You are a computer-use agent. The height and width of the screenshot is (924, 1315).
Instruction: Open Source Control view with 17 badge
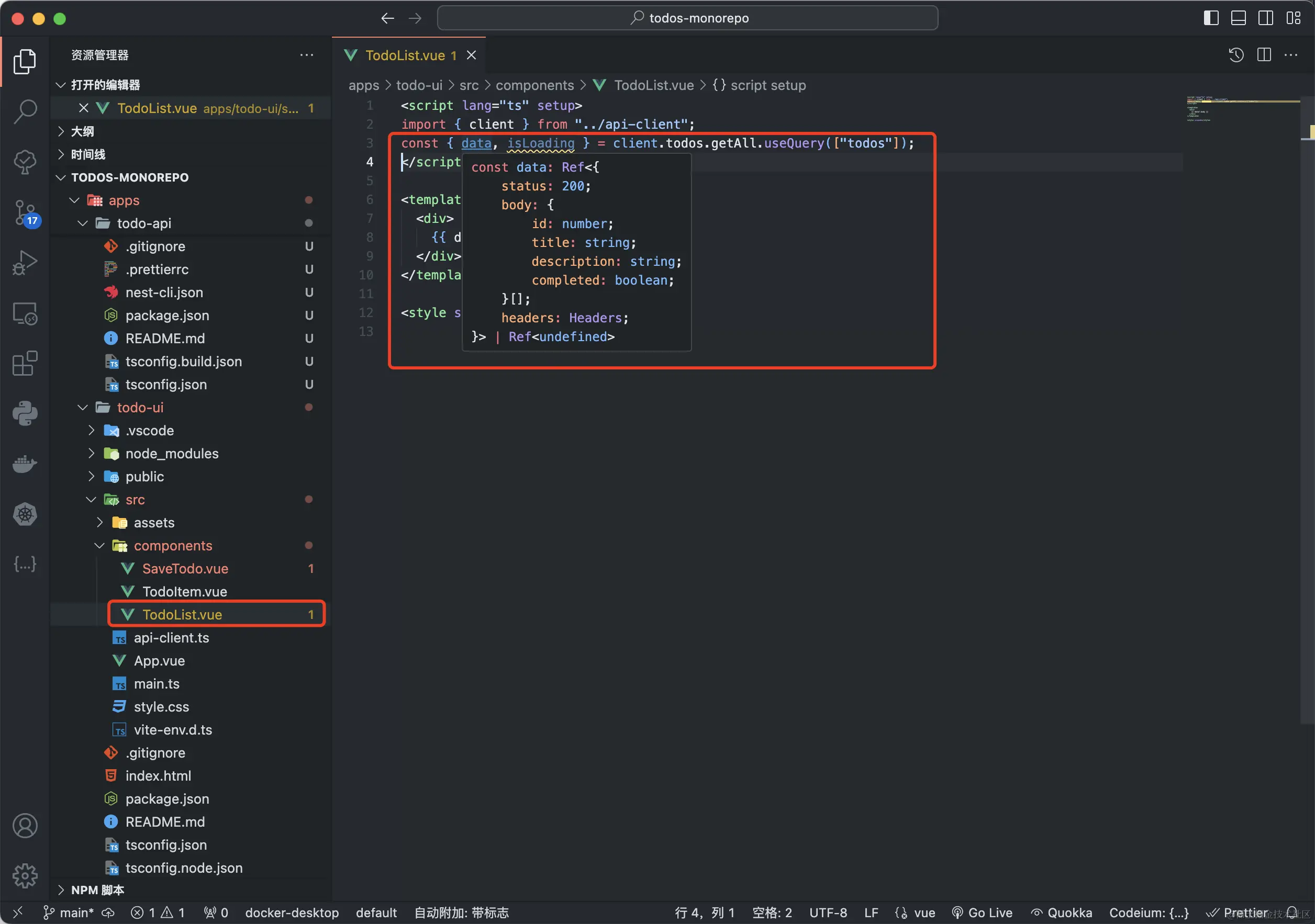click(x=26, y=214)
